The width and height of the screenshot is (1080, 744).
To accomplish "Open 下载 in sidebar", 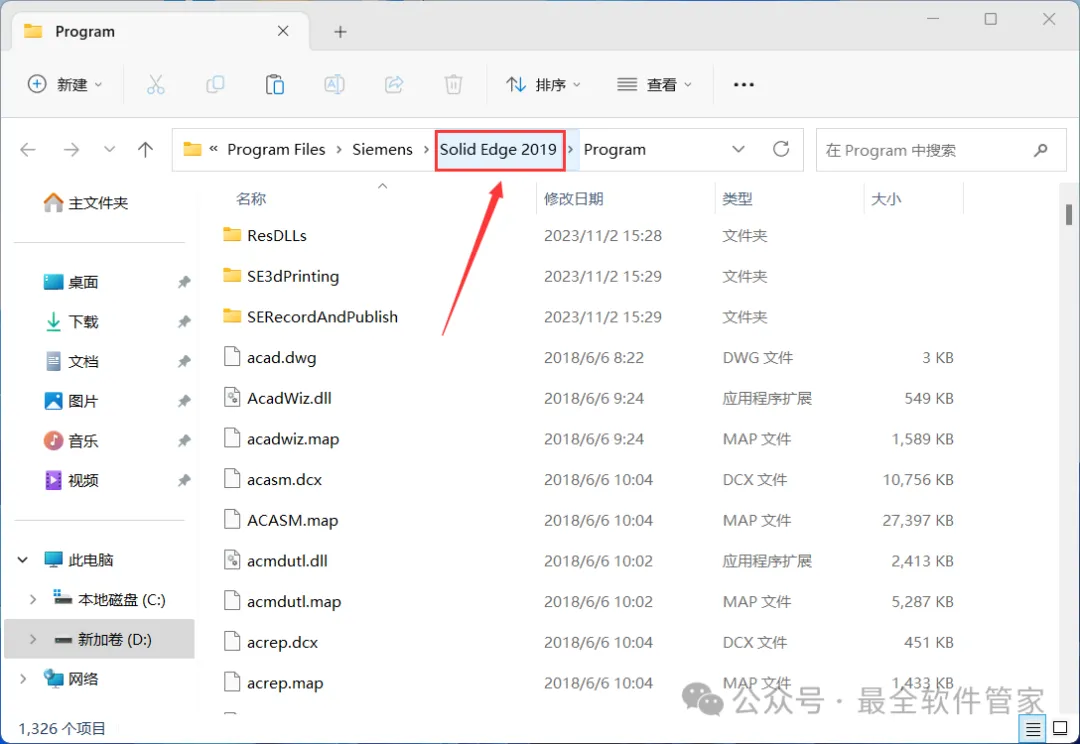I will (x=71, y=322).
